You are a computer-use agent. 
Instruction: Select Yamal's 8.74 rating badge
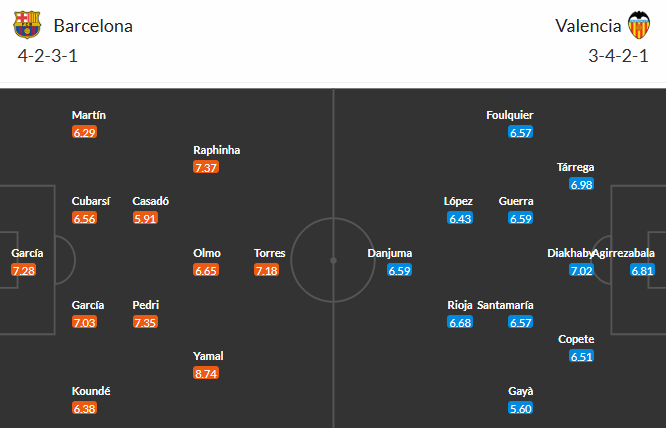pyautogui.click(x=207, y=373)
